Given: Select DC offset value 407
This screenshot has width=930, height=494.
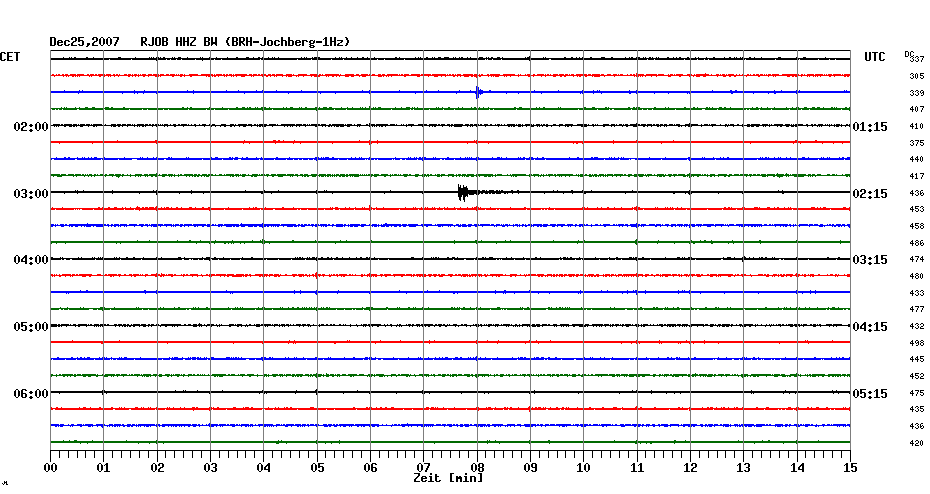Looking at the screenshot, I should point(917,109).
